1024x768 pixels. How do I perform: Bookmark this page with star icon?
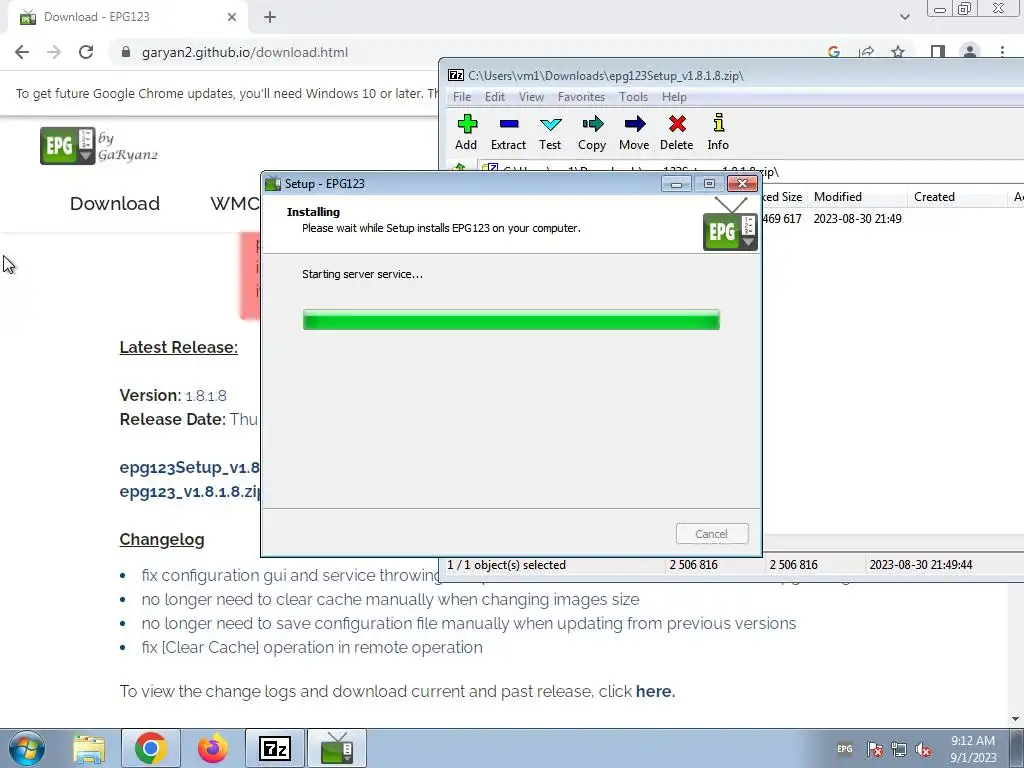point(899,52)
